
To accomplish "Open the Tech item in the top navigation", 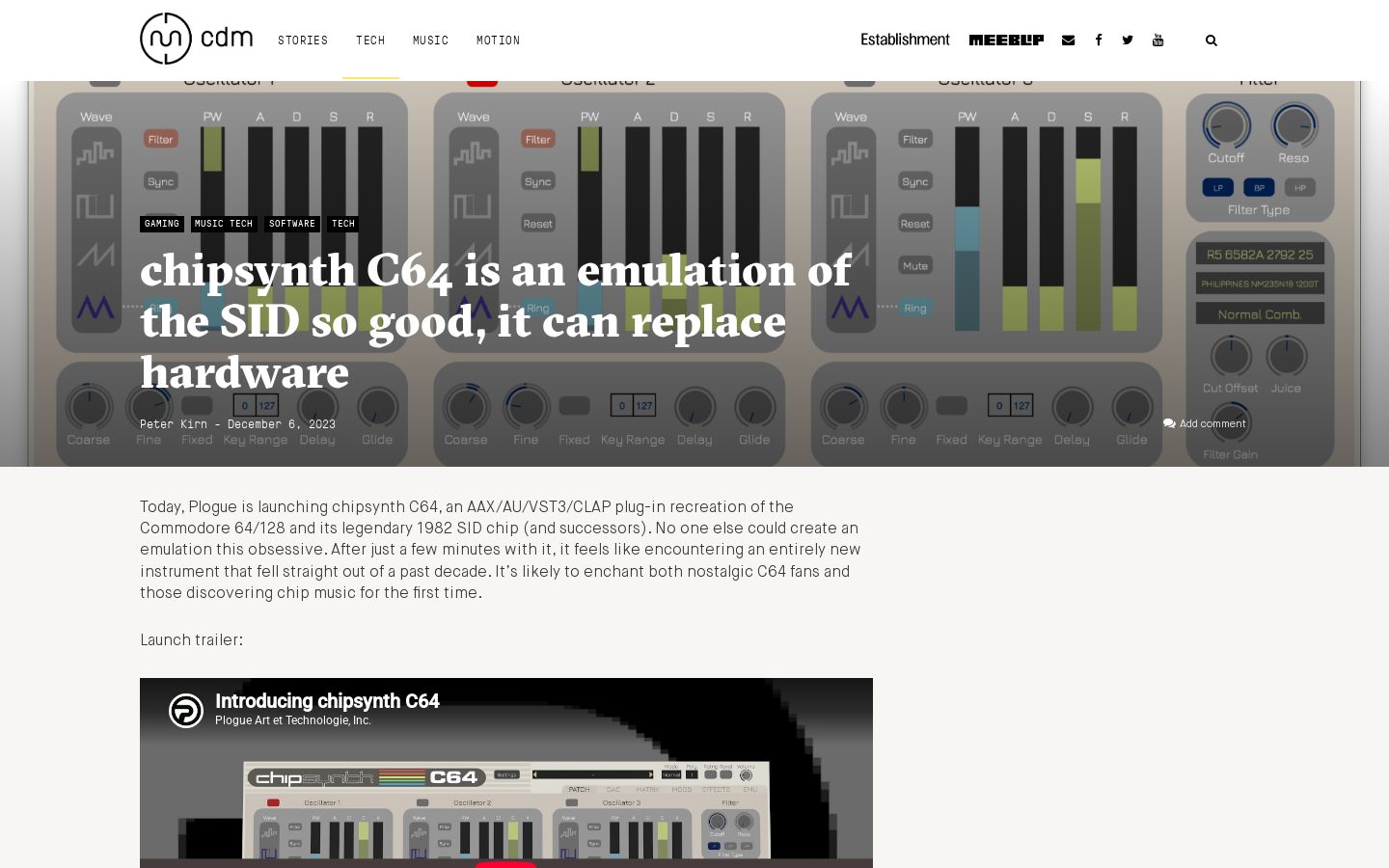I will (x=370, y=41).
